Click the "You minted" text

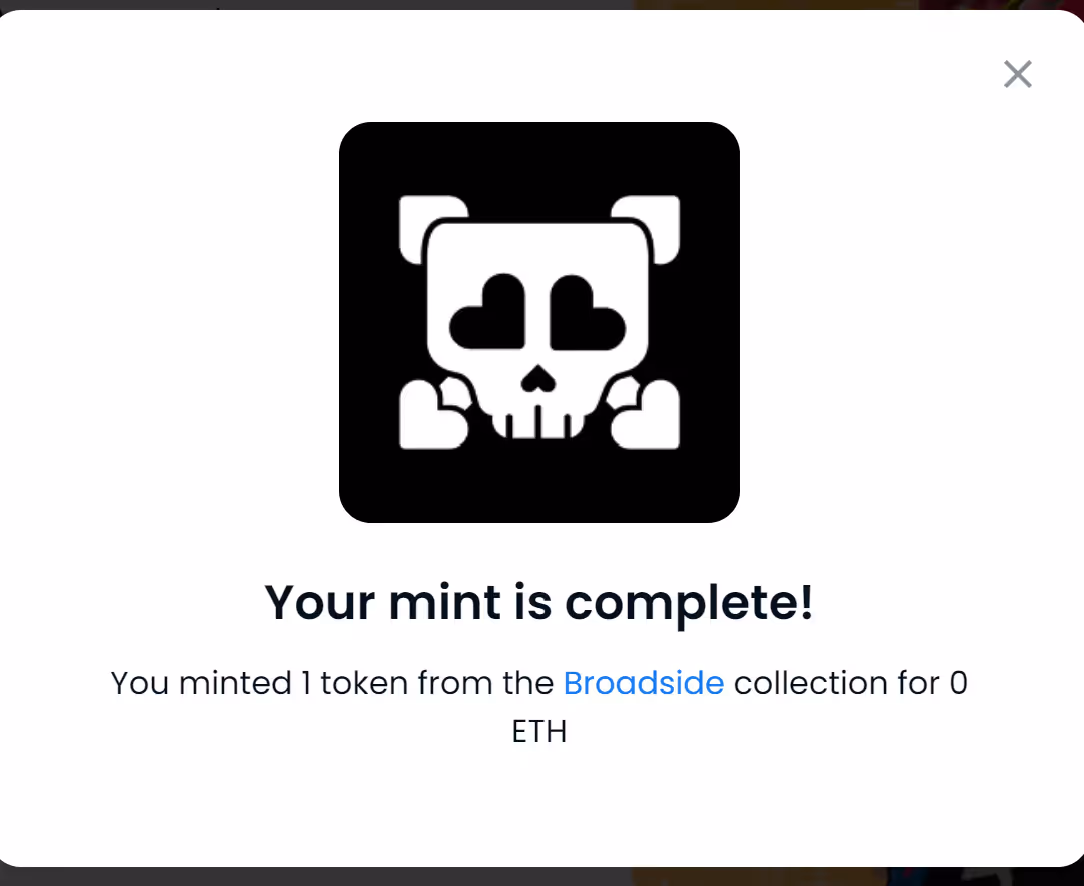pyautogui.click(x=201, y=683)
